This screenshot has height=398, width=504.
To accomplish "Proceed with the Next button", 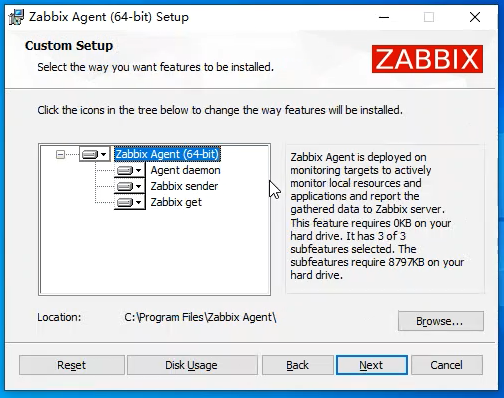I will [x=372, y=365].
